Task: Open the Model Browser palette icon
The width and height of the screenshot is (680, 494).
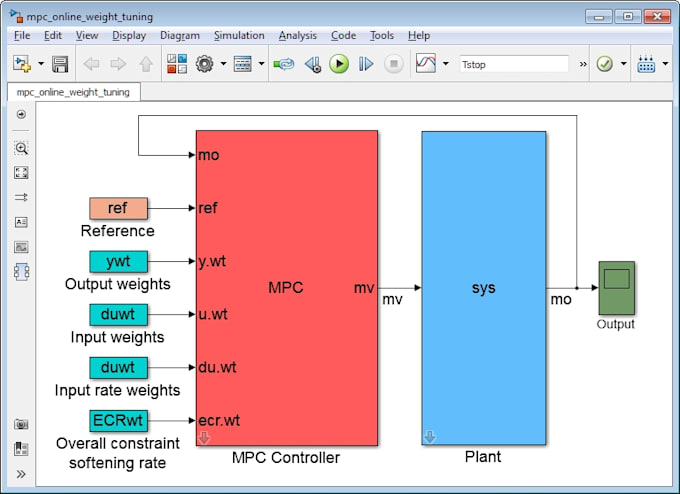Action: click(21, 448)
